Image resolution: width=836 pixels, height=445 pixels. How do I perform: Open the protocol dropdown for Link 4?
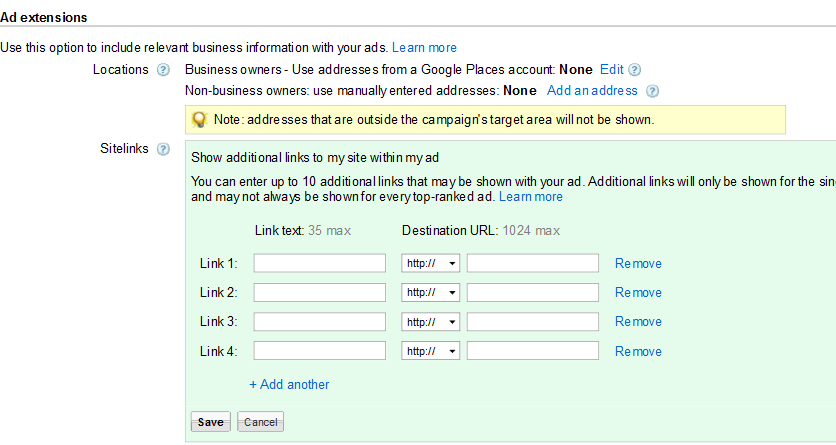click(430, 352)
